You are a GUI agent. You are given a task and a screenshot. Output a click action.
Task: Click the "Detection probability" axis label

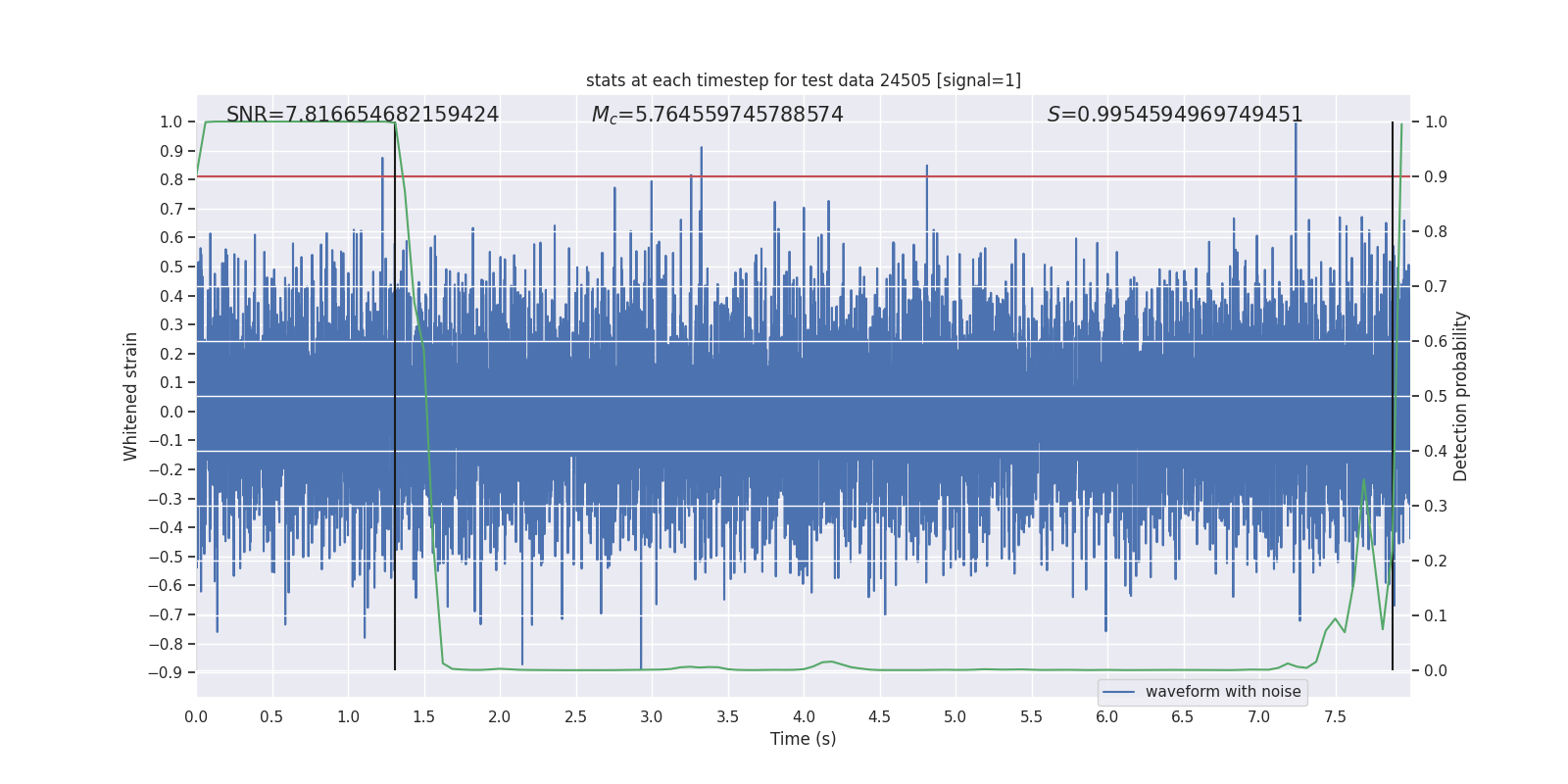1461,396
